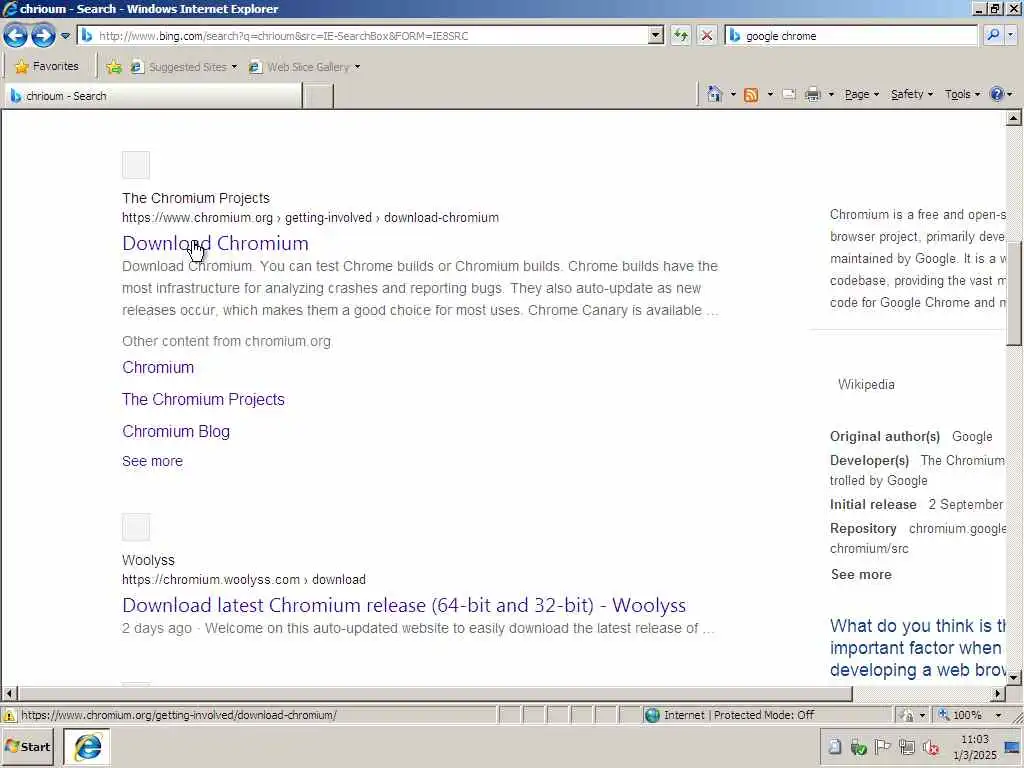Go back with the Back arrow button
The height and width of the screenshot is (768, 1024).
coord(16,35)
